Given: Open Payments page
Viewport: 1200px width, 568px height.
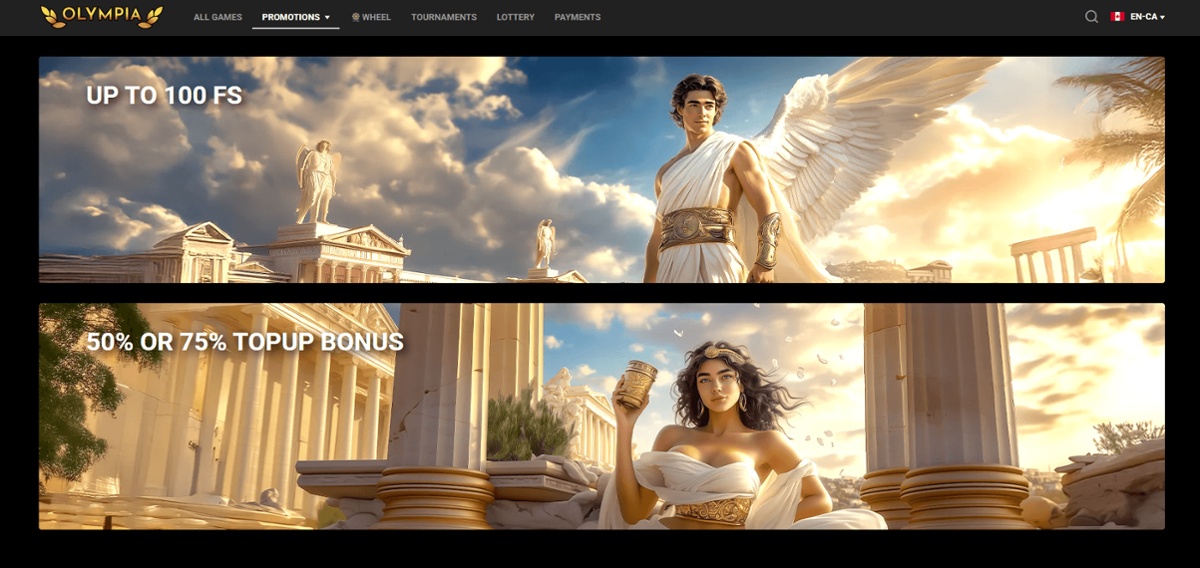Looking at the screenshot, I should pyautogui.click(x=578, y=17).
